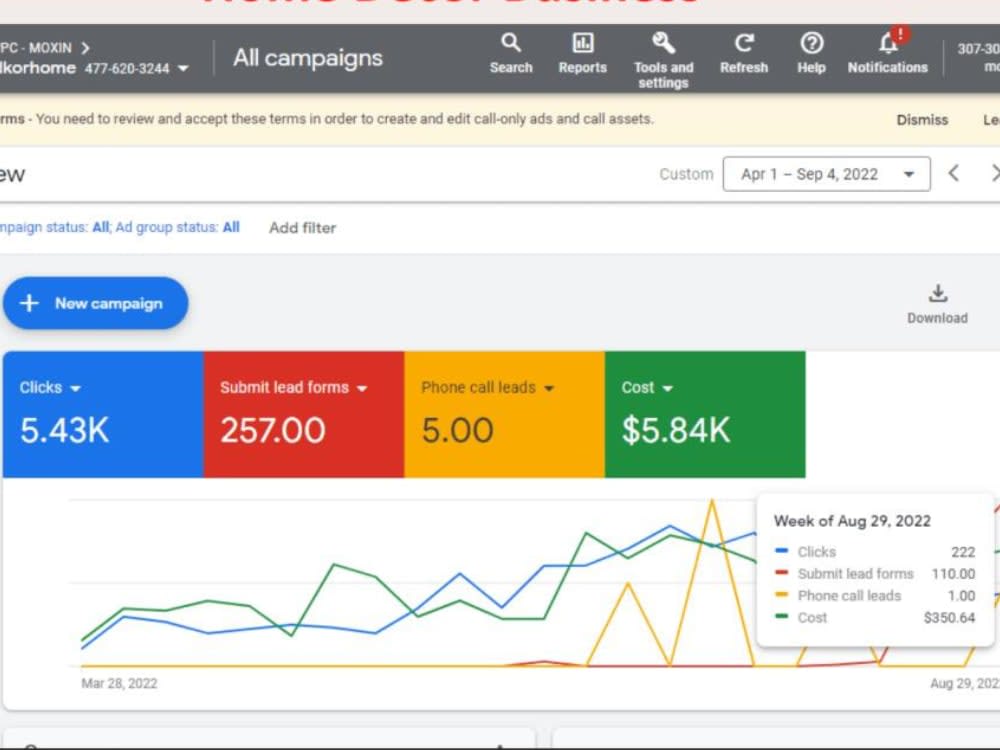This screenshot has width=1000, height=750.
Task: Open account dropdown next to 477-620-3244
Action: click(x=183, y=68)
